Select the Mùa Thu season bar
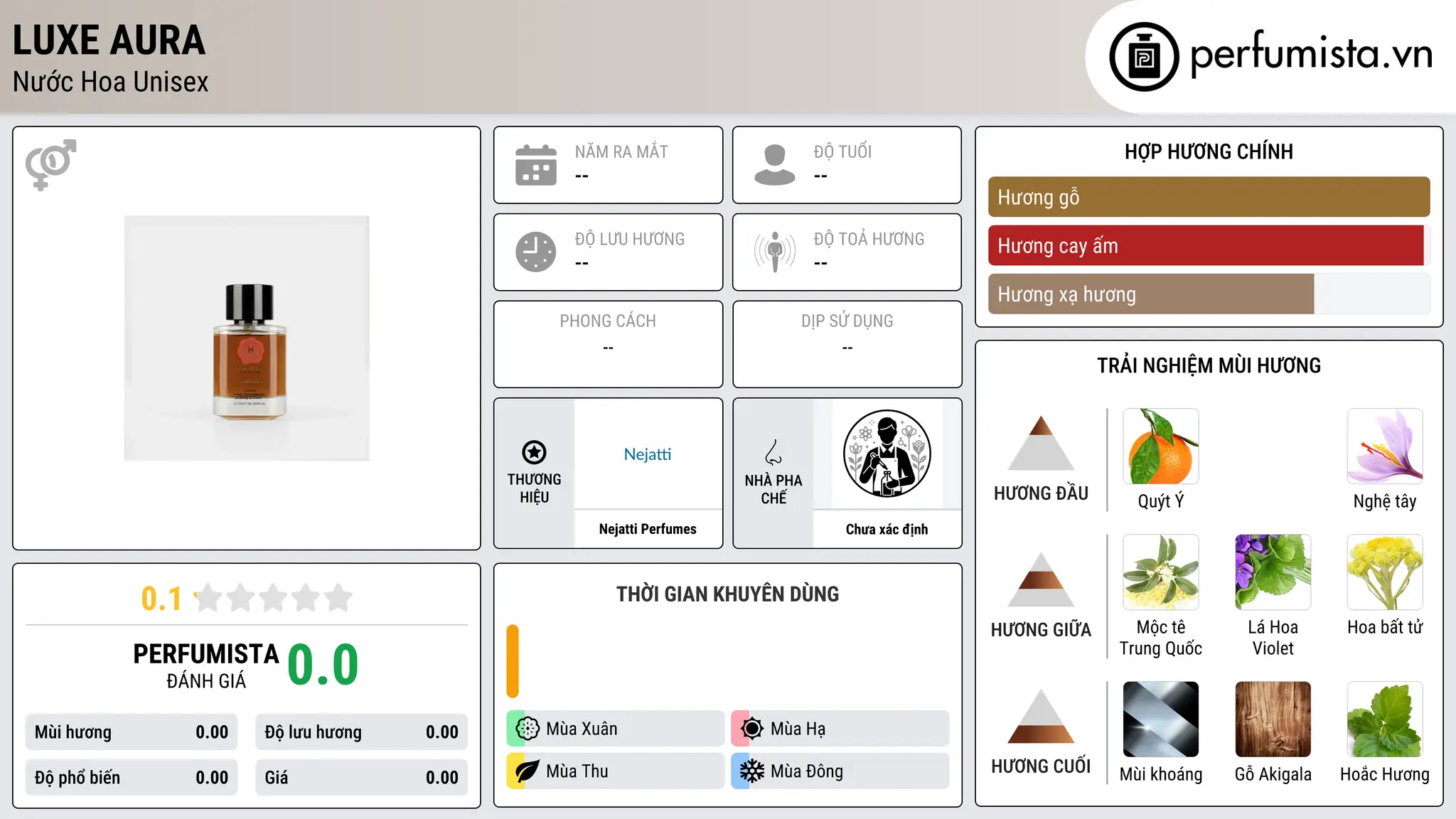 click(616, 771)
